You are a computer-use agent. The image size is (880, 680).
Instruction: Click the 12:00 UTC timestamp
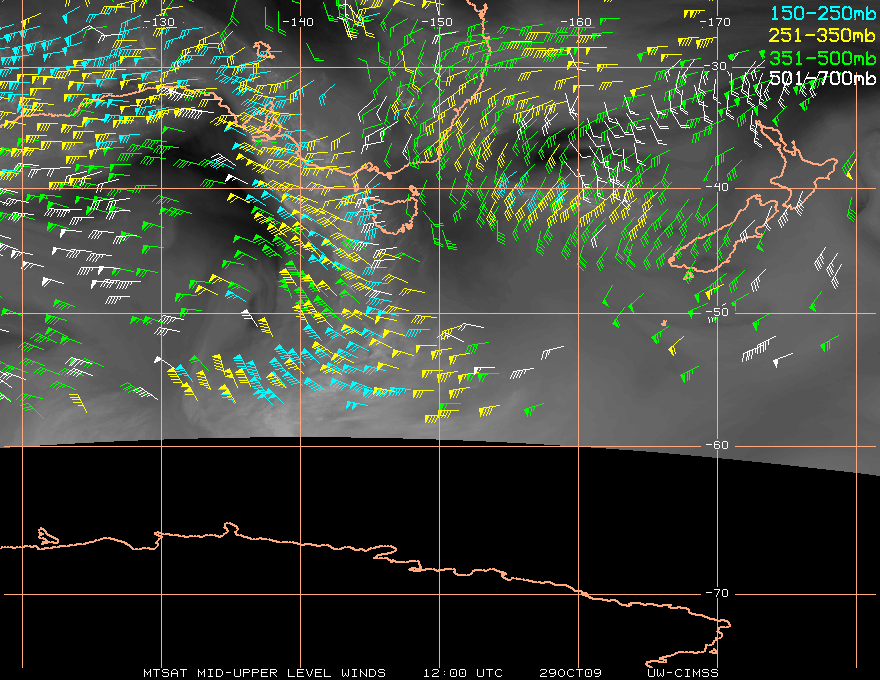click(462, 673)
